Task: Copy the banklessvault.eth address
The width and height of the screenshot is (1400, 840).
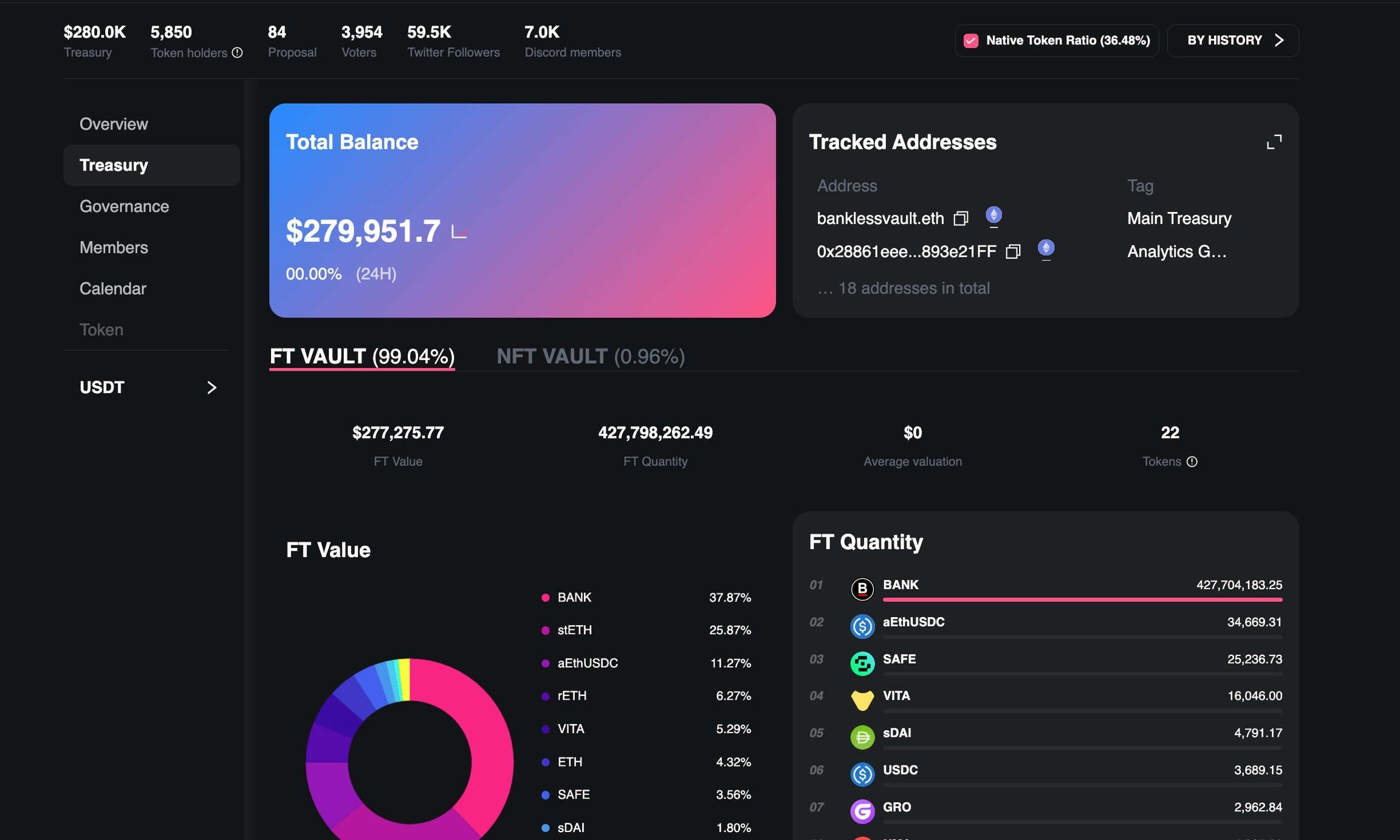Action: click(960, 218)
